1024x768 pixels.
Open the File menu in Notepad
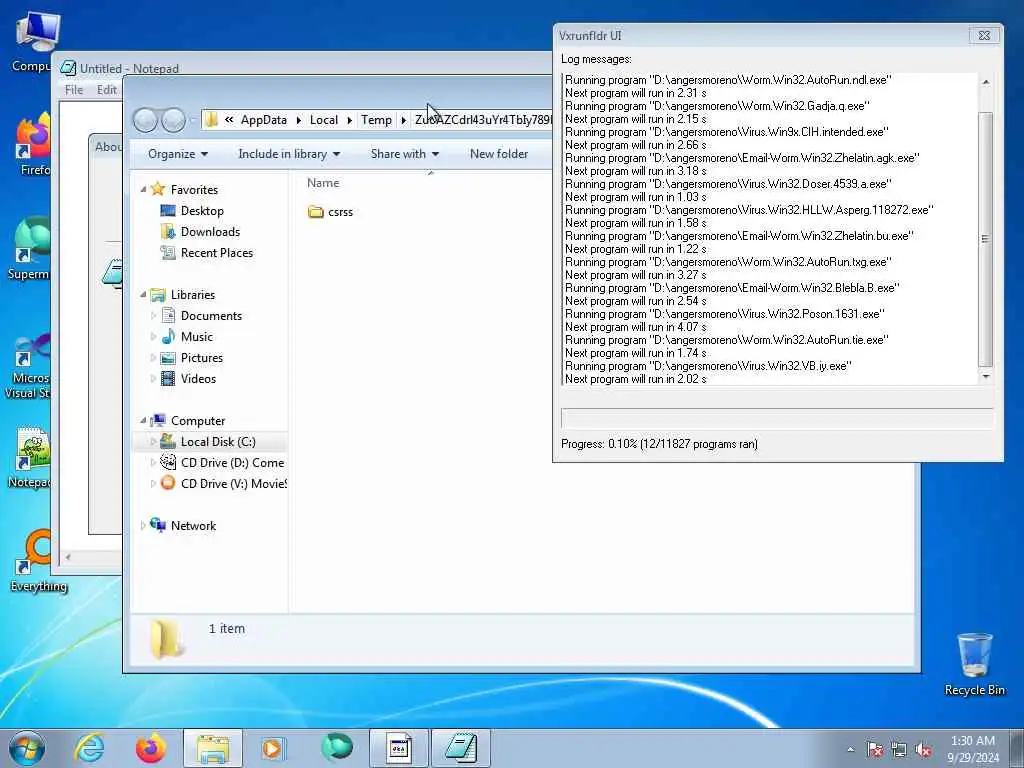point(74,89)
